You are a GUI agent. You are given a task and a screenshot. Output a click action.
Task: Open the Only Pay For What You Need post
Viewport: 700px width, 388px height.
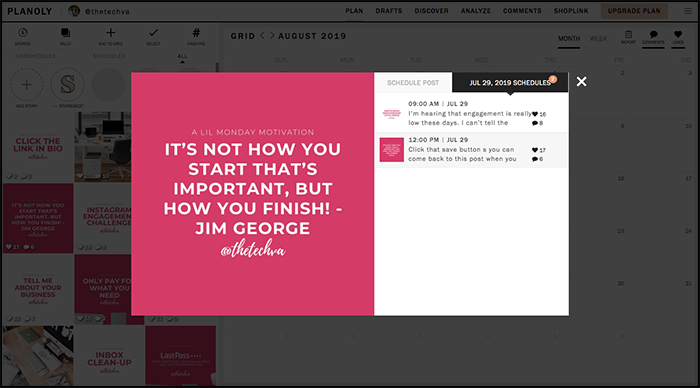[x=103, y=289]
